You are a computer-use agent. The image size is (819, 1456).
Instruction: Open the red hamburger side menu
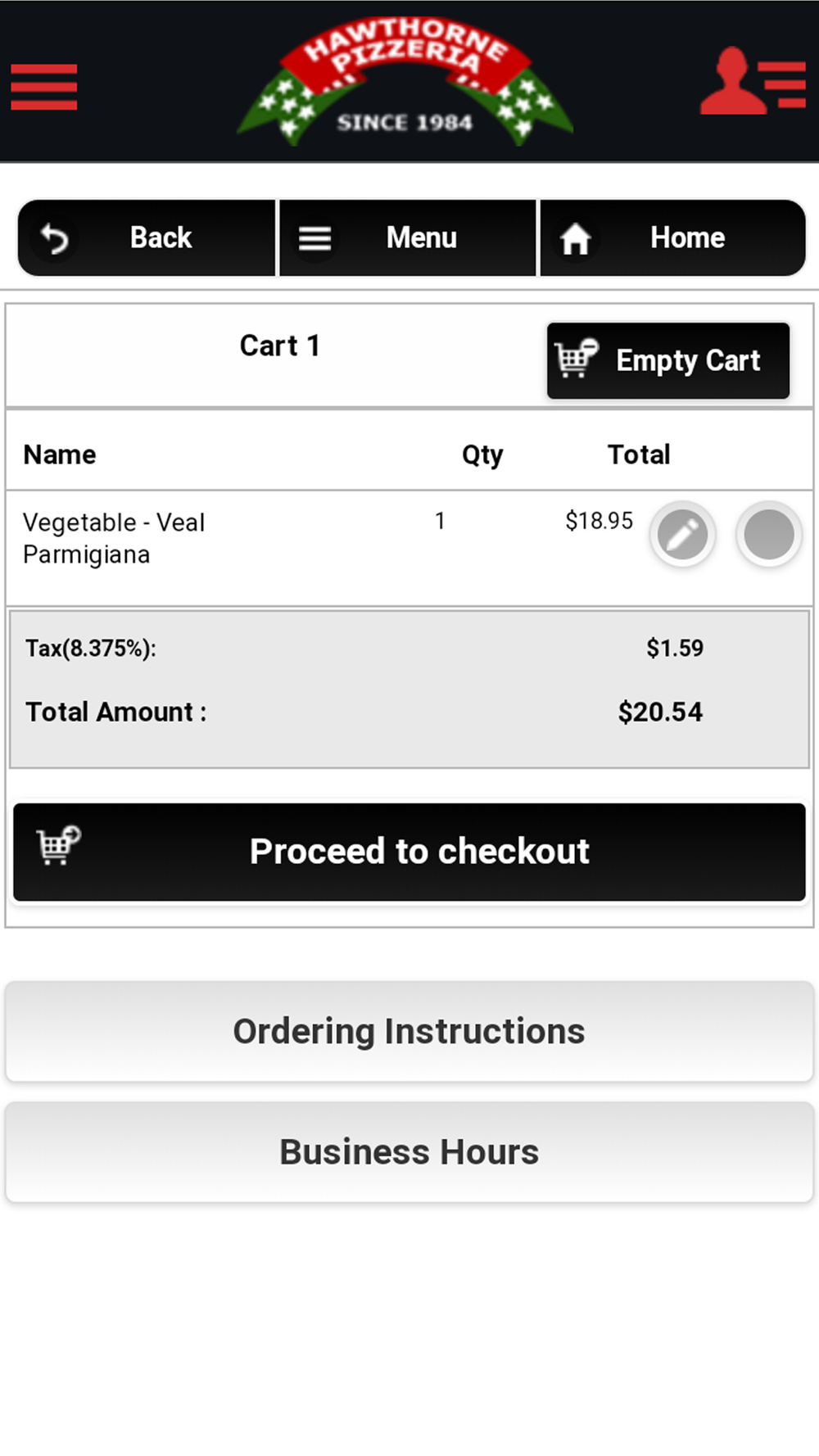click(44, 87)
